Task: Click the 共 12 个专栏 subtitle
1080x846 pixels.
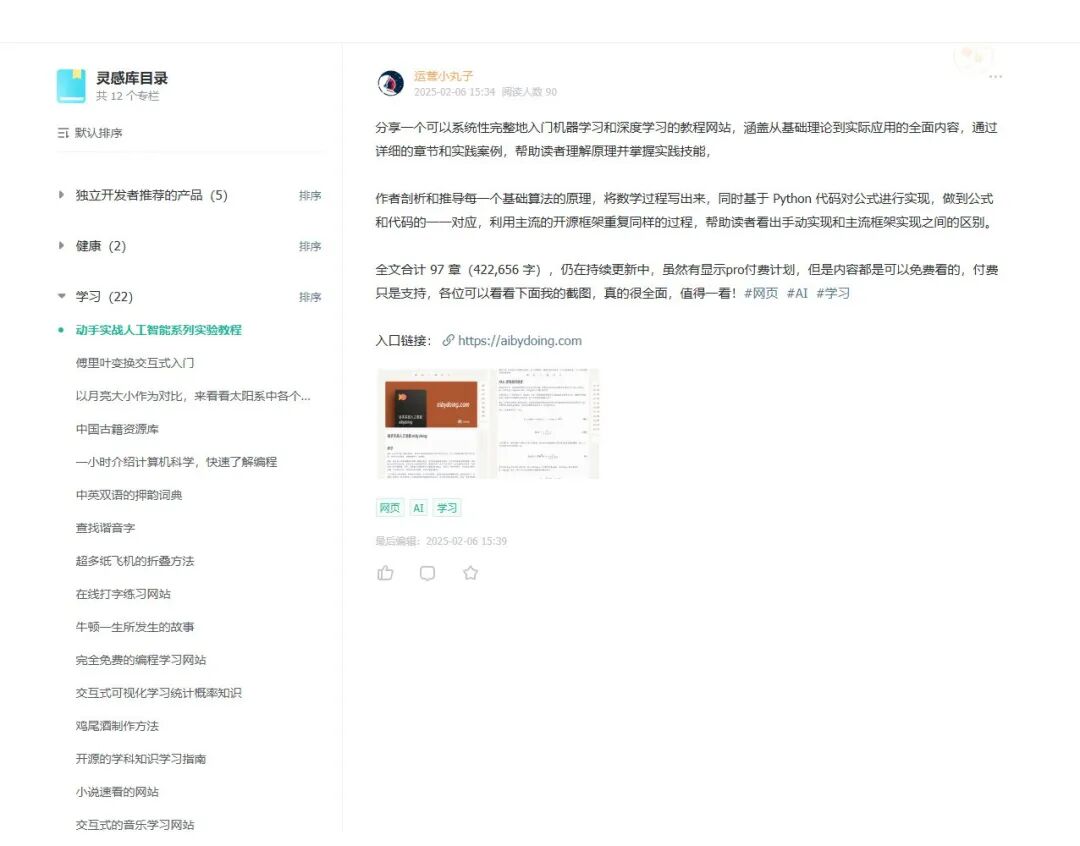Action: pos(127,96)
